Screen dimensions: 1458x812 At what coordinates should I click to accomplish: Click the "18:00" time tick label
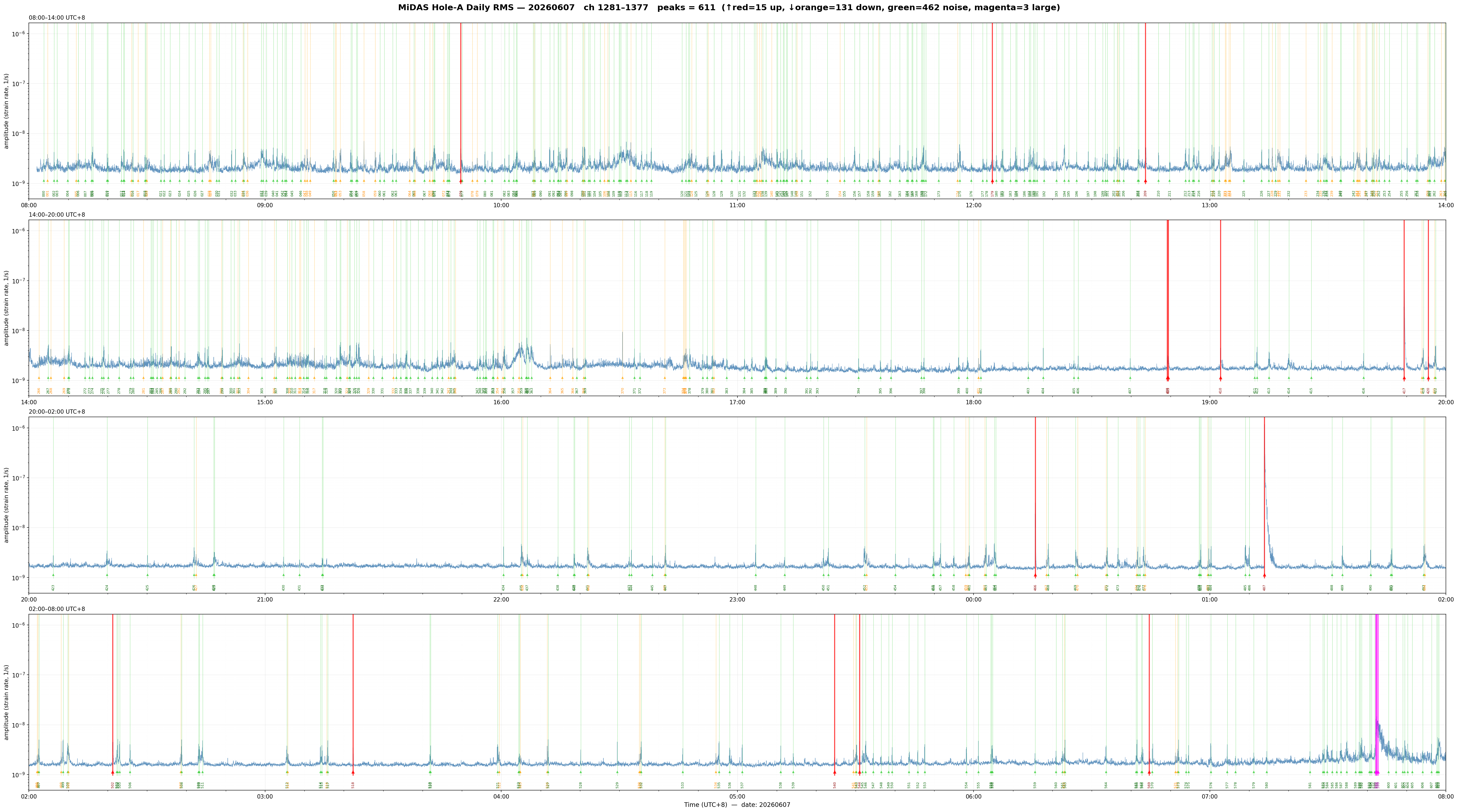point(974,402)
